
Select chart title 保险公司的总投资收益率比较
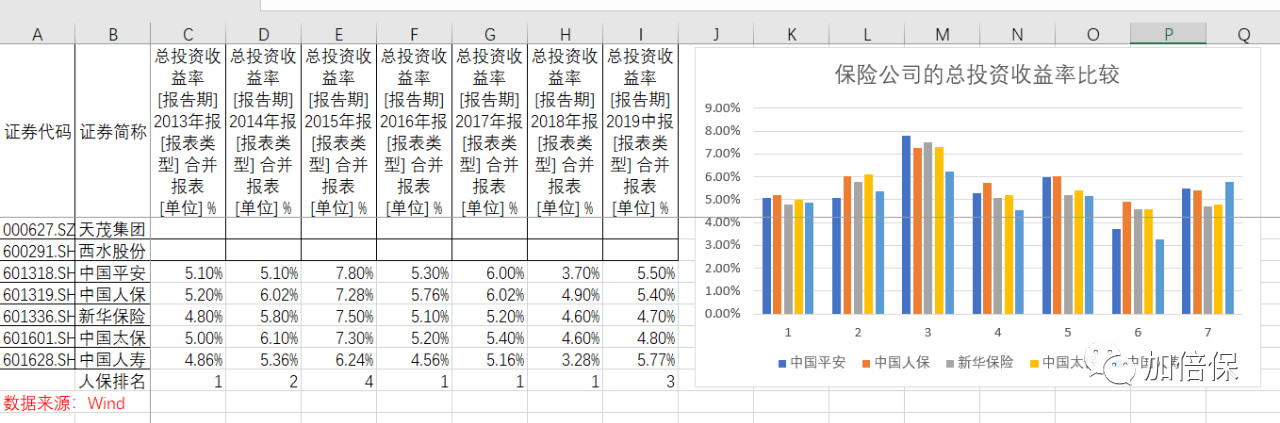coord(977,74)
